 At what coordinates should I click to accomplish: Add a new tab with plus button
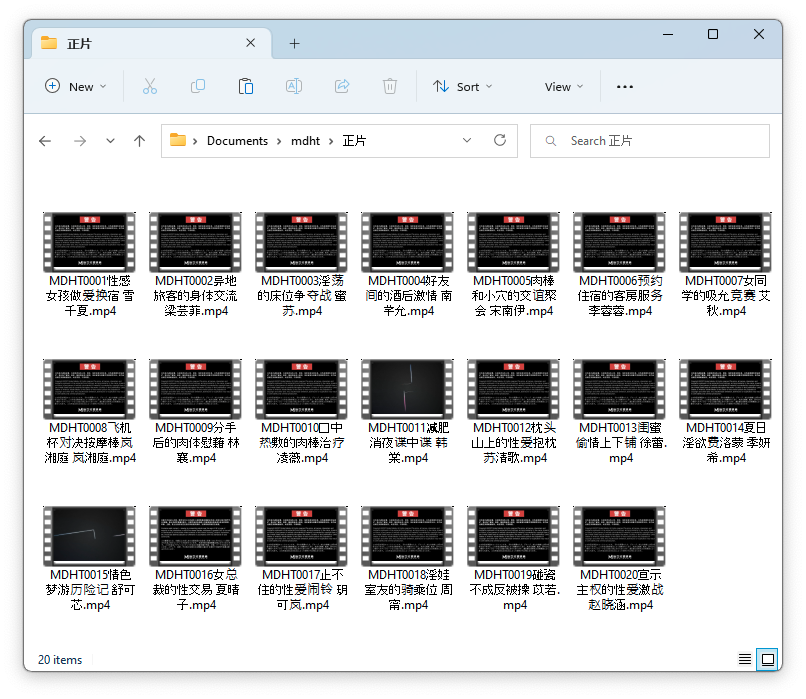point(294,44)
